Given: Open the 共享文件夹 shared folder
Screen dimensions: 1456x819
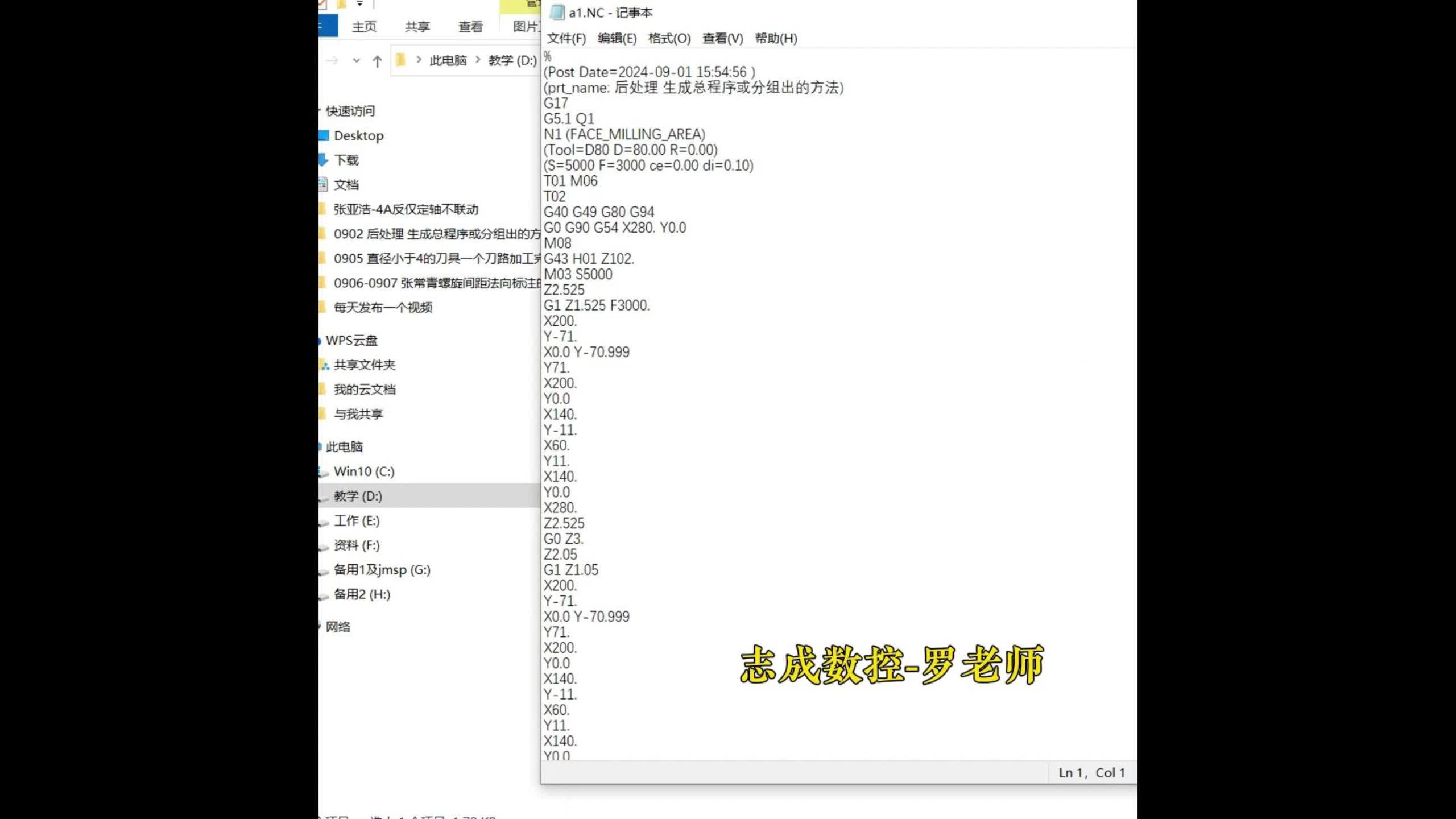Looking at the screenshot, I should (x=364, y=365).
